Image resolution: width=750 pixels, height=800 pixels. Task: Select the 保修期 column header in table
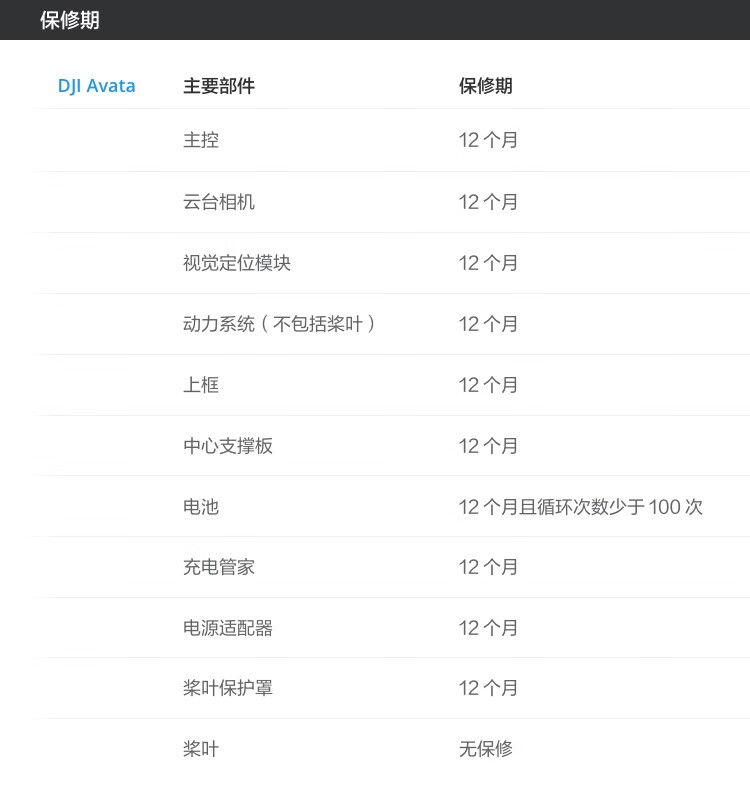pyautogui.click(x=485, y=86)
